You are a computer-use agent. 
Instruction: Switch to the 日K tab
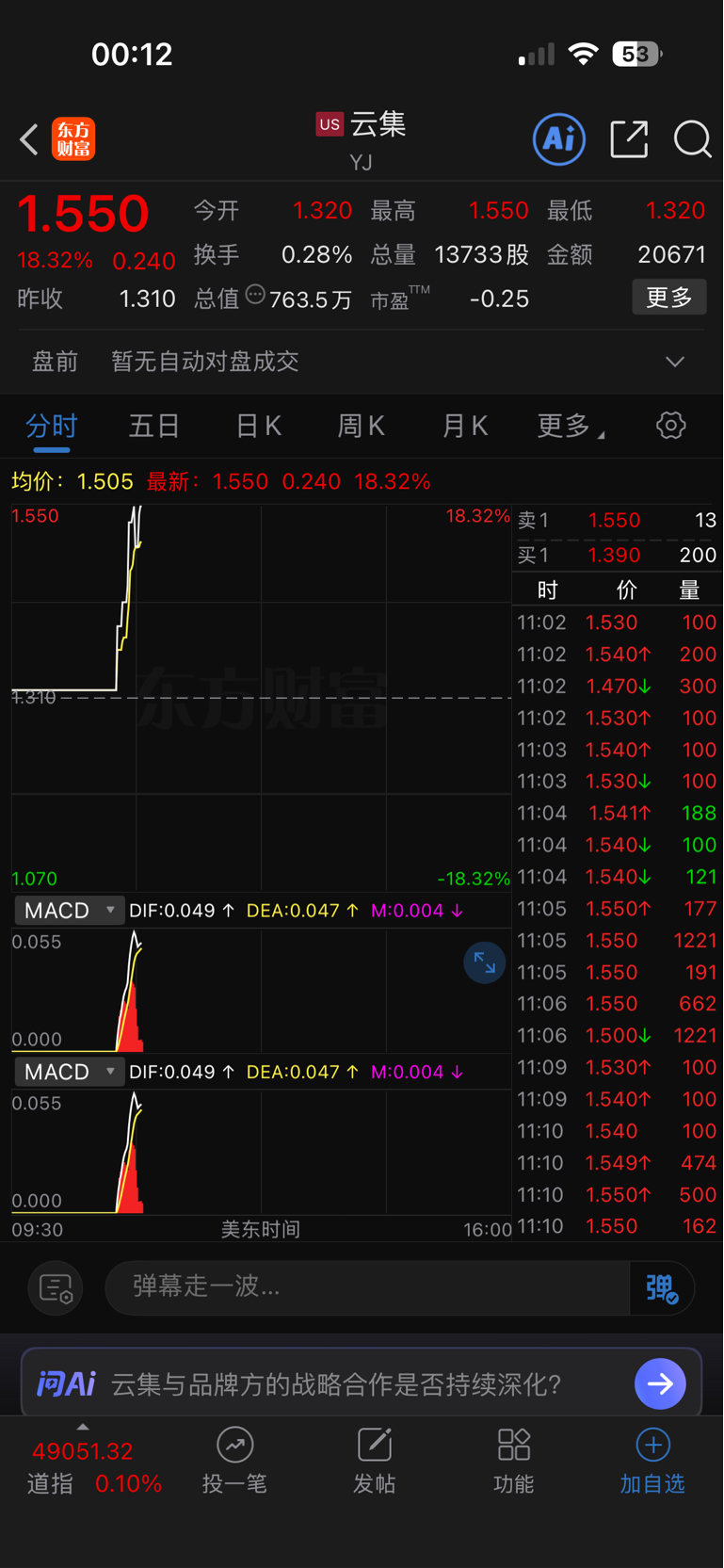(x=258, y=426)
